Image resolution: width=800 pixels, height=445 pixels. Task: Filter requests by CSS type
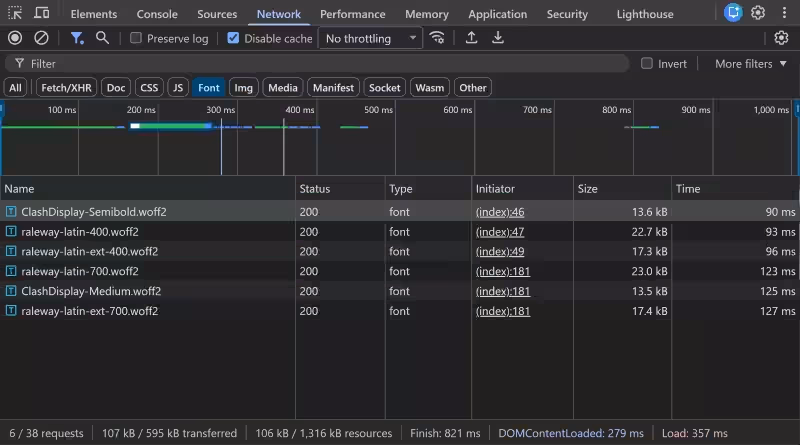[x=149, y=88]
